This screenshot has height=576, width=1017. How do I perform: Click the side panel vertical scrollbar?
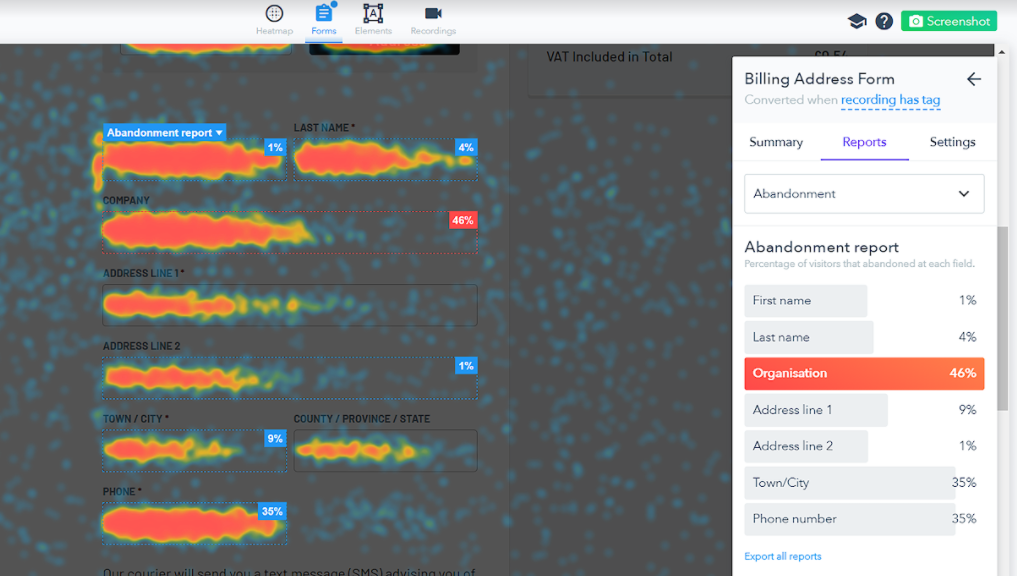[1003, 318]
